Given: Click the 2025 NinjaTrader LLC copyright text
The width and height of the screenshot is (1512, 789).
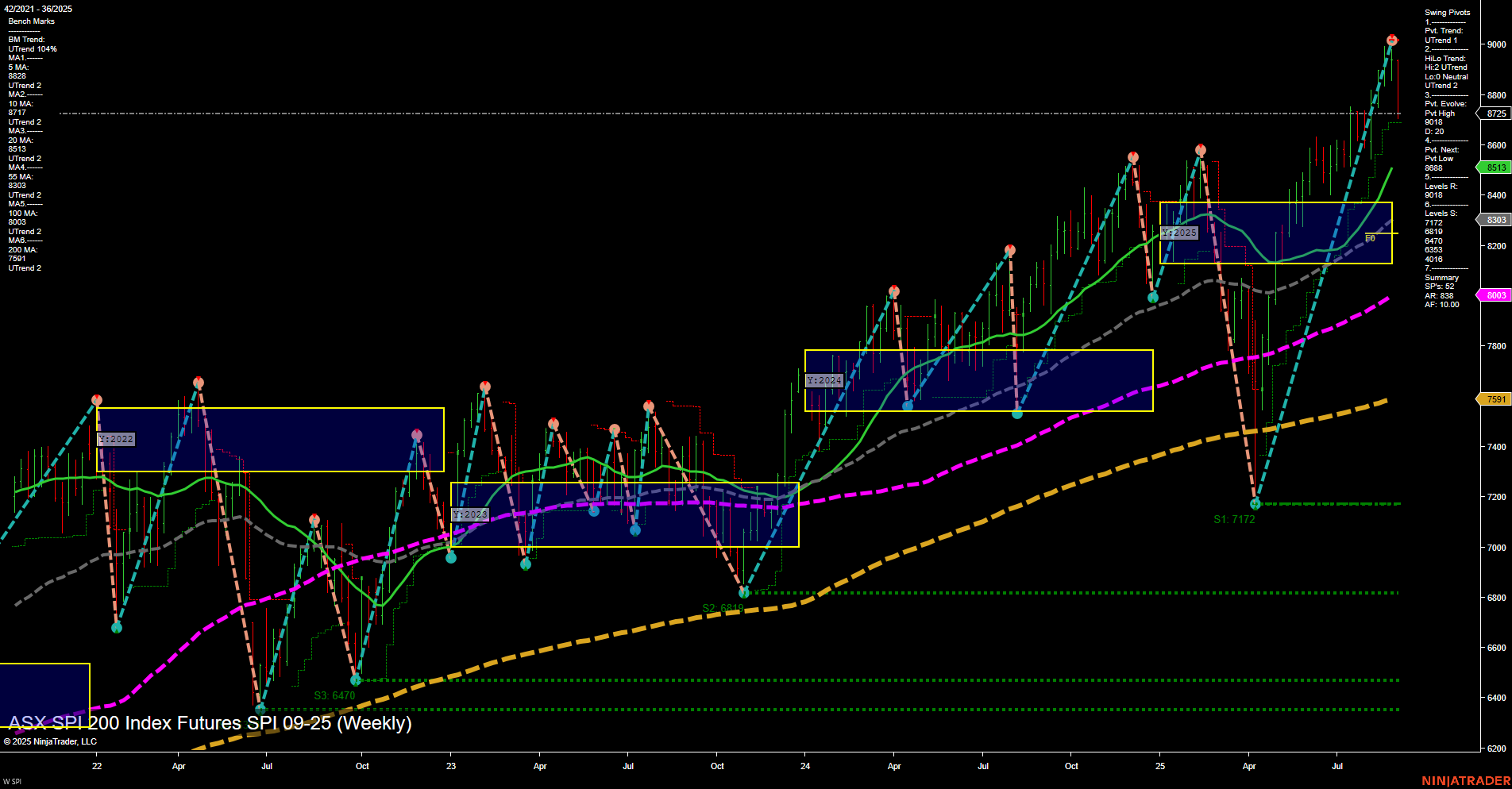Looking at the screenshot, I should [51, 741].
